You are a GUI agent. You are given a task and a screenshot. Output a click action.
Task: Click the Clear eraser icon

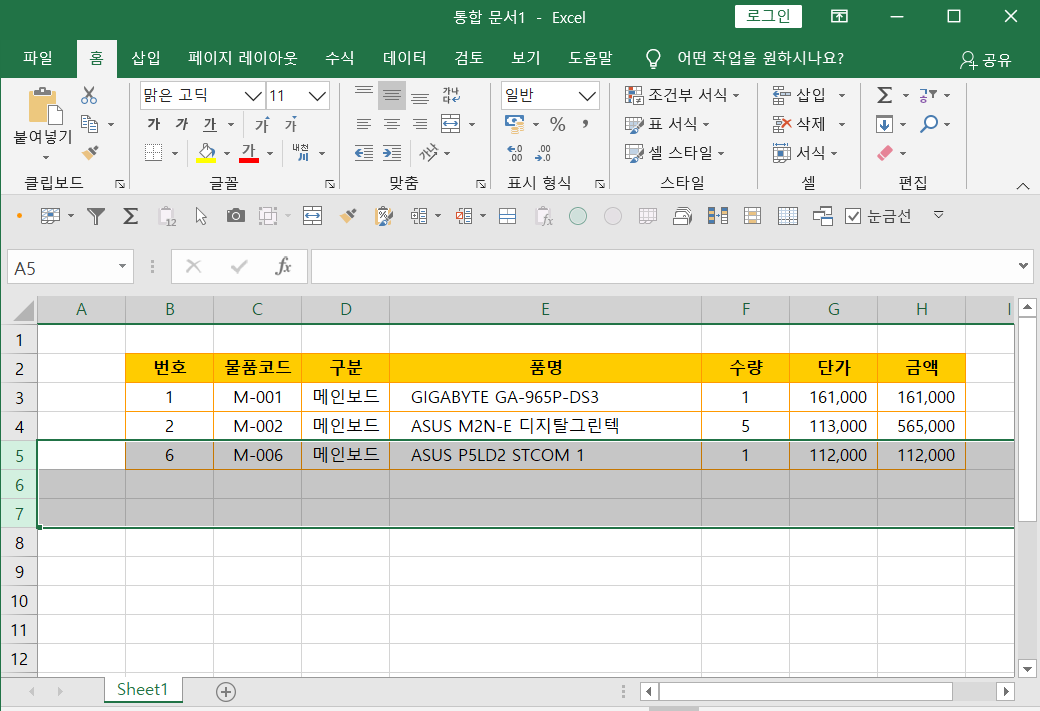tap(885, 153)
